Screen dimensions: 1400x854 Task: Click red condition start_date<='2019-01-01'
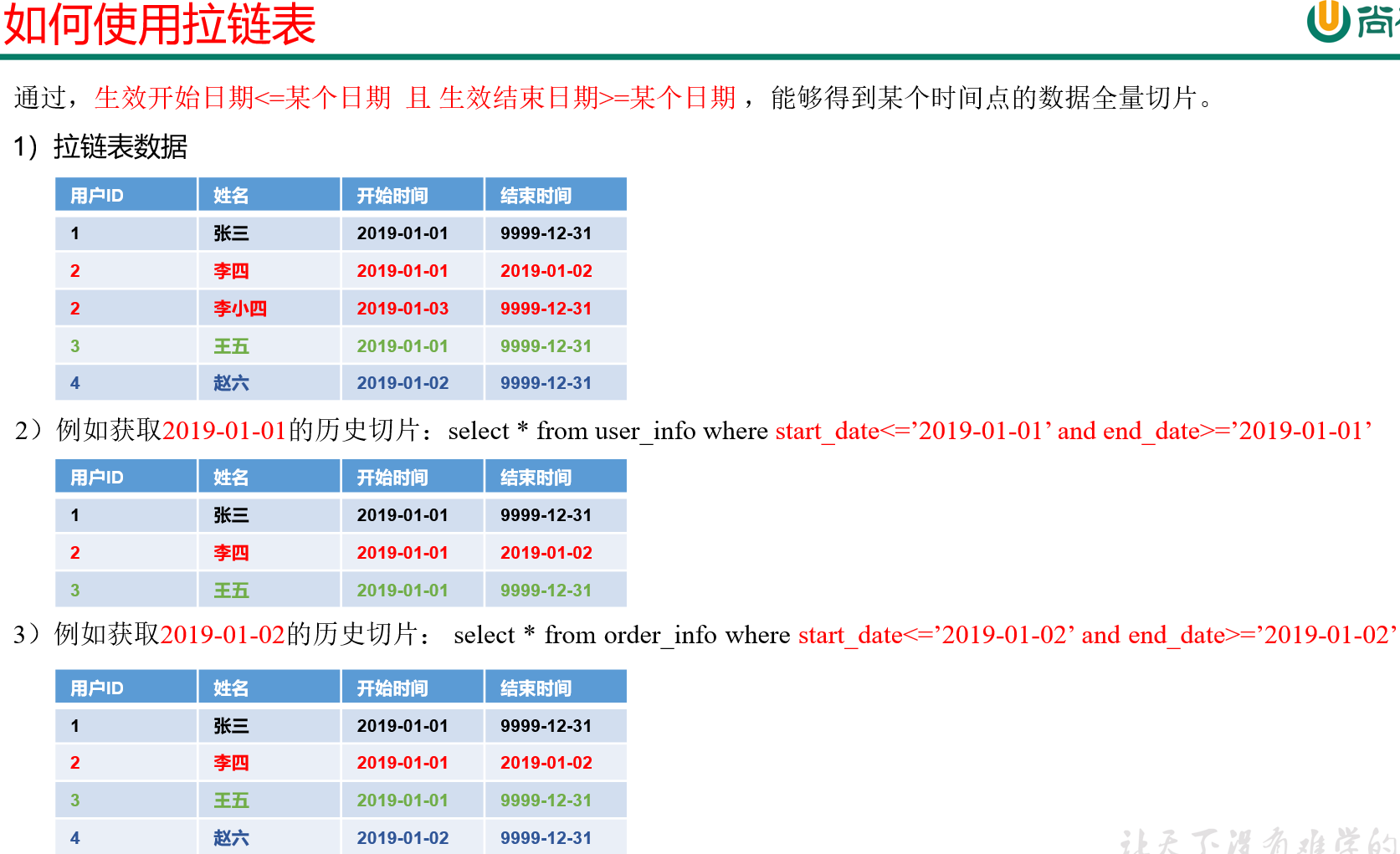point(913,431)
